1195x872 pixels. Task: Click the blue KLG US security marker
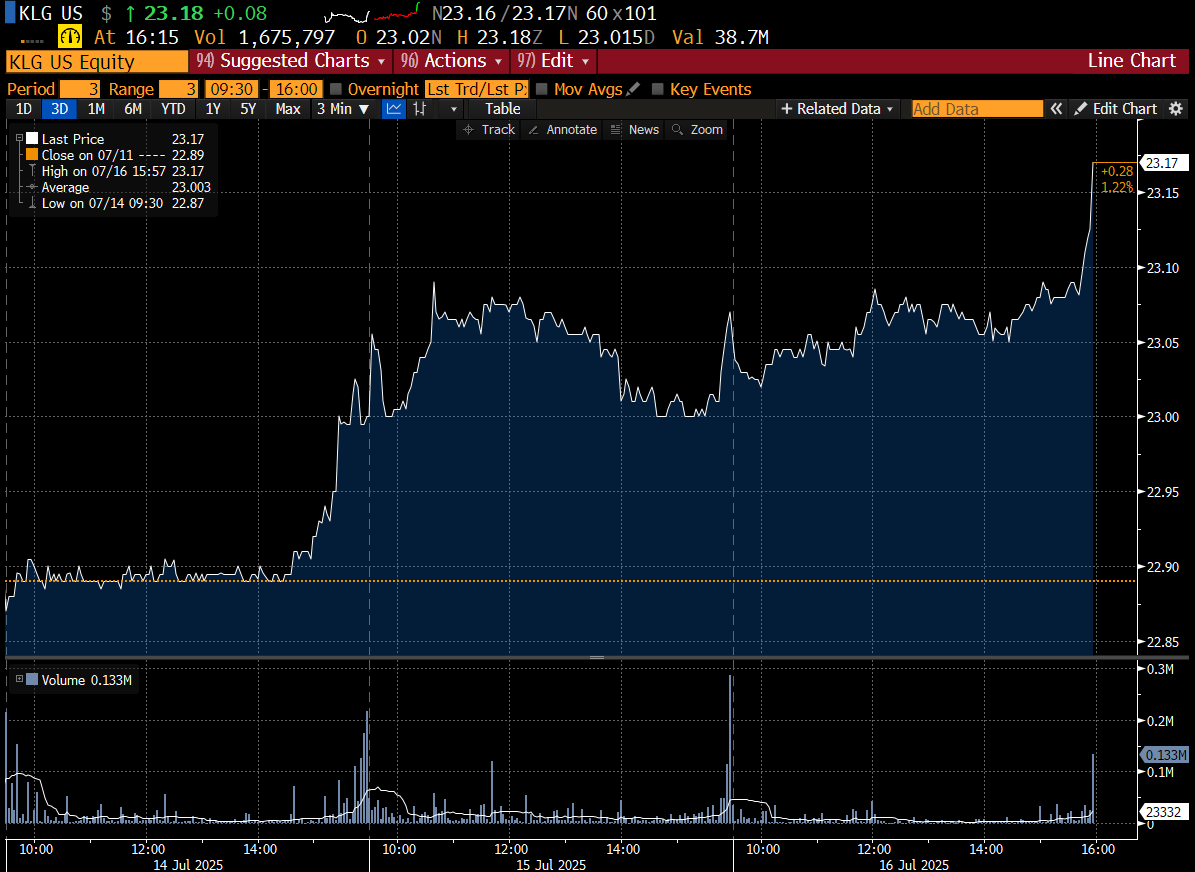coord(10,13)
